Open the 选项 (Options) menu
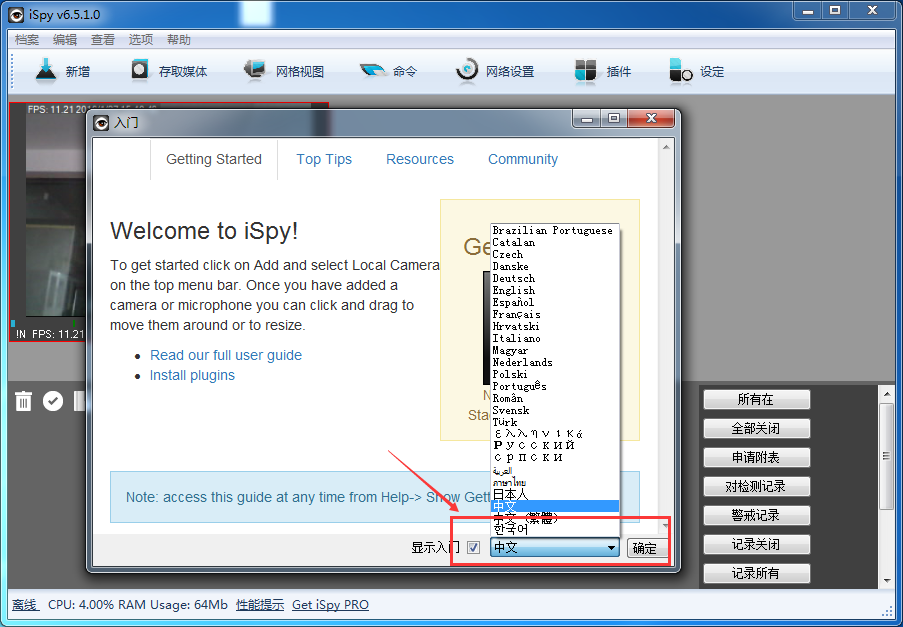The width and height of the screenshot is (903, 627). pos(141,40)
